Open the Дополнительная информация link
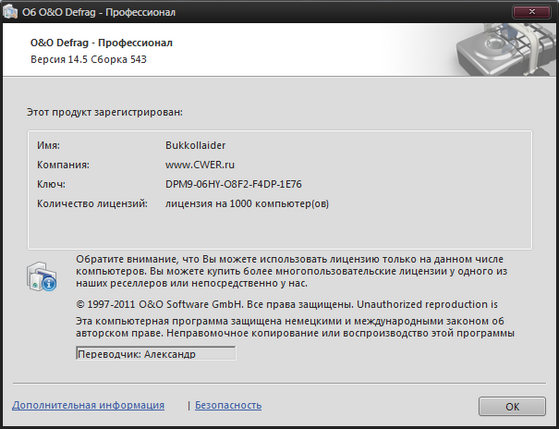 tap(88, 405)
